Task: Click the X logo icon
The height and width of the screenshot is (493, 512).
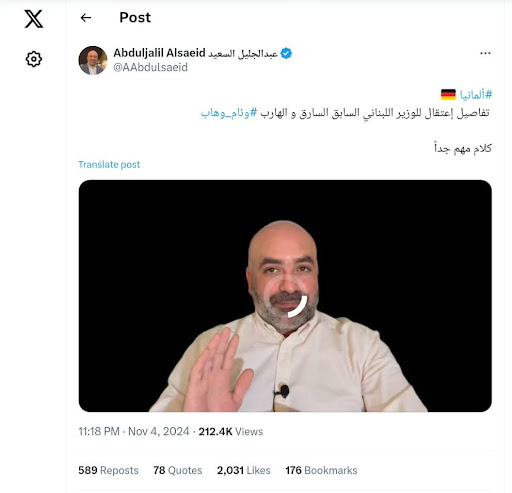Action: pyautogui.click(x=34, y=19)
